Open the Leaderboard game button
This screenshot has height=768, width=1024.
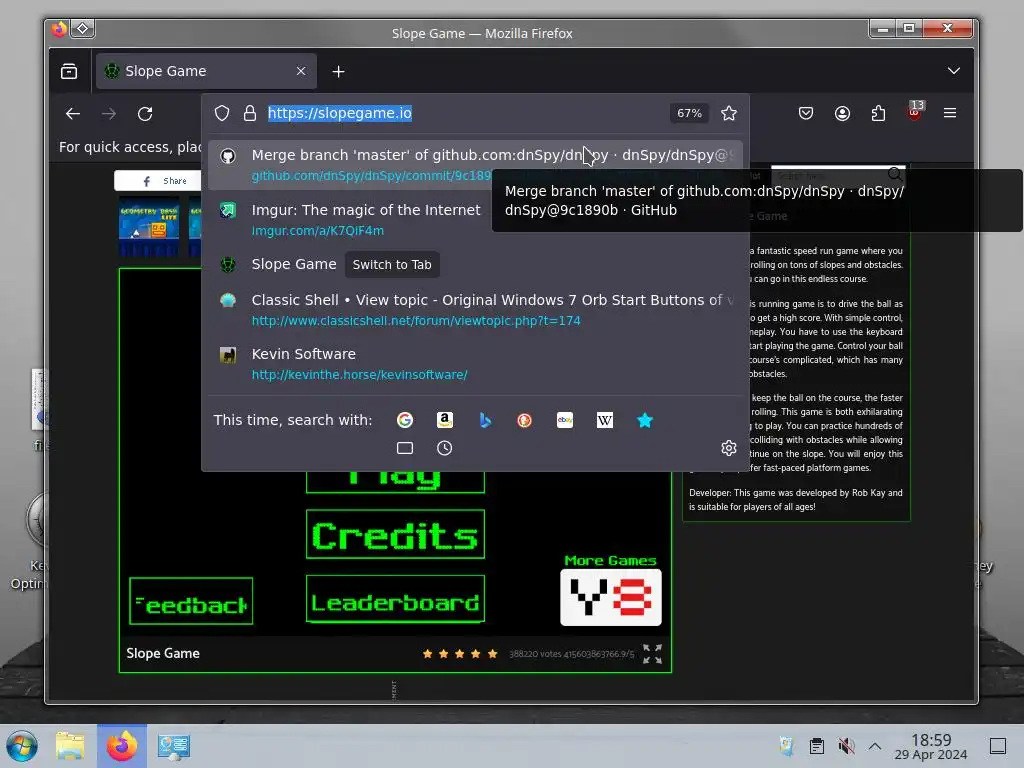(x=395, y=599)
